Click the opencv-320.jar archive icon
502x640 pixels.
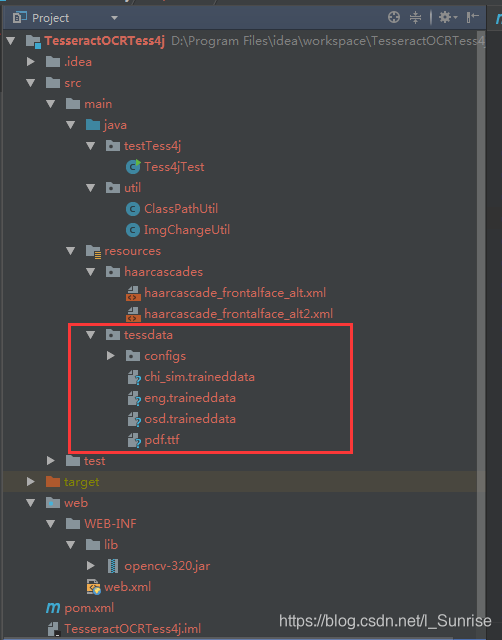(113, 566)
